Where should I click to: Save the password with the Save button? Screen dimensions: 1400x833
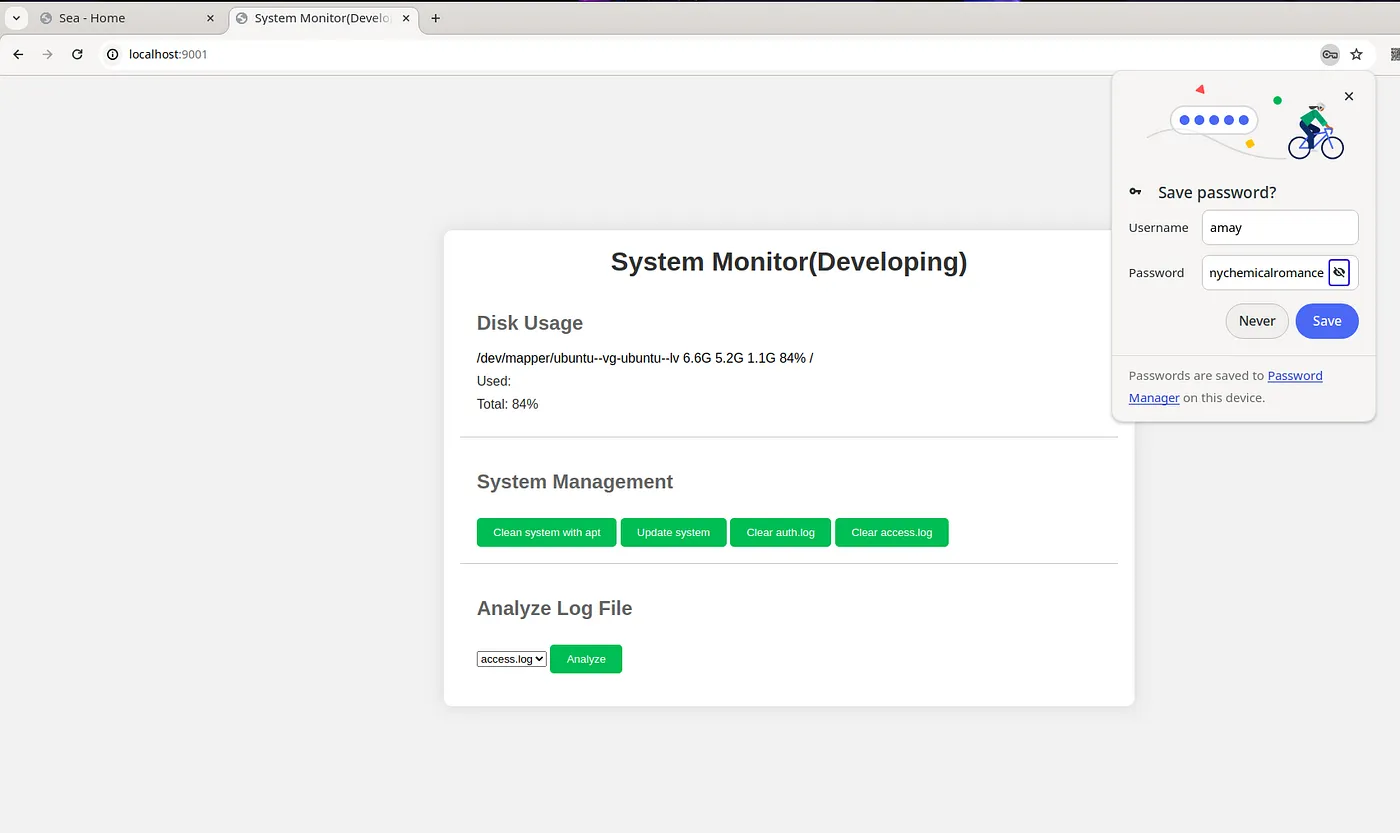point(1327,321)
